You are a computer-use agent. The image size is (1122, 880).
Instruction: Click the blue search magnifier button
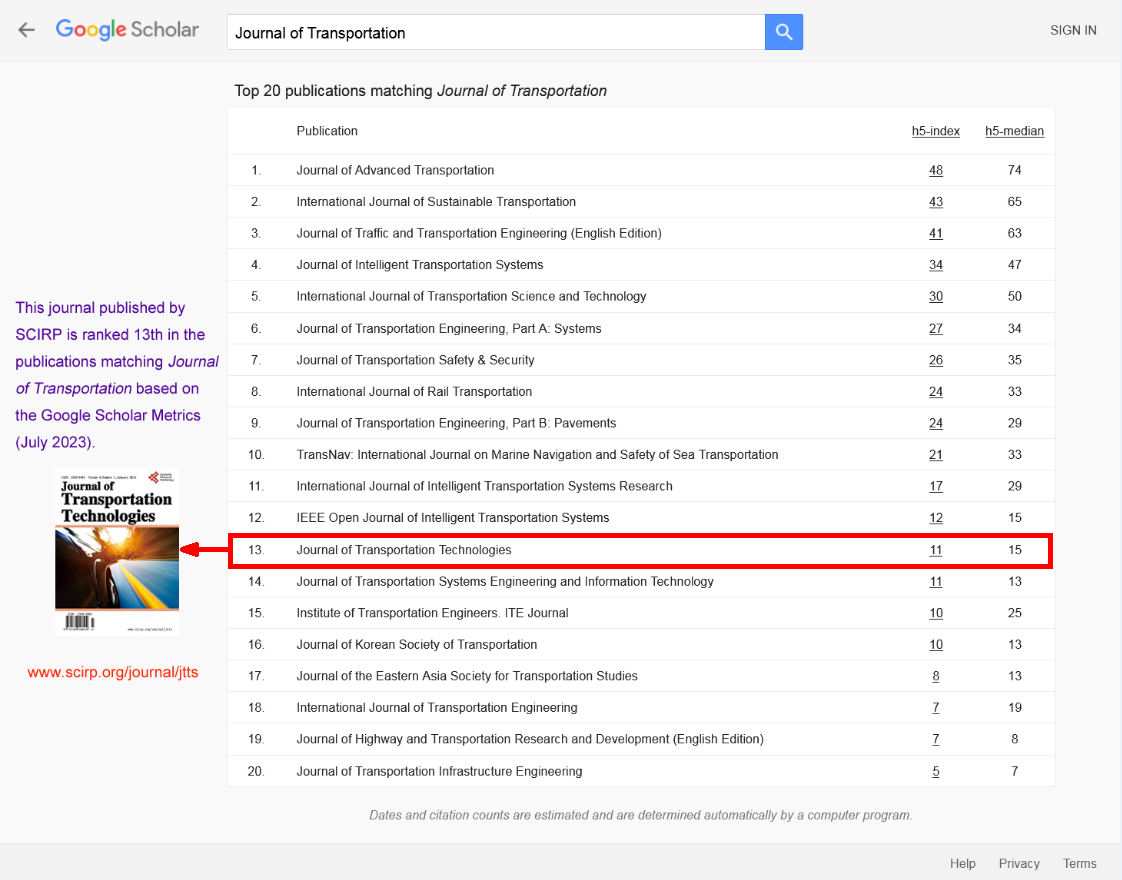point(784,32)
